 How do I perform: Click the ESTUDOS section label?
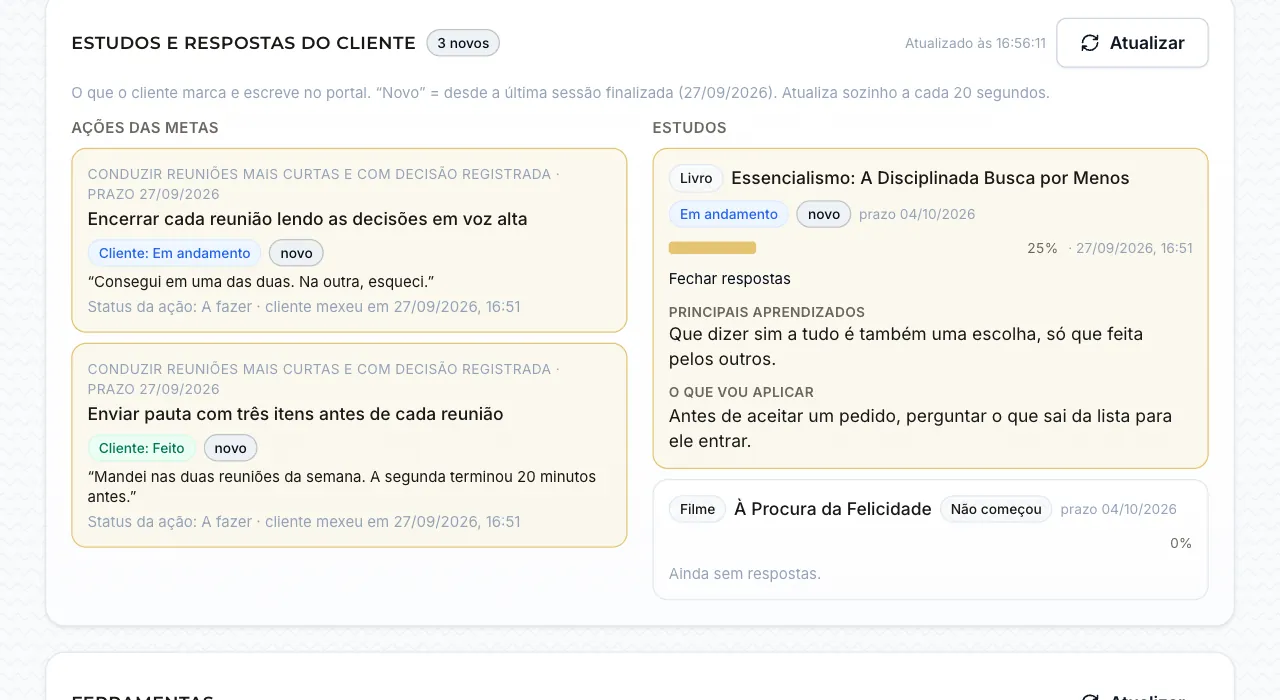(x=689, y=128)
